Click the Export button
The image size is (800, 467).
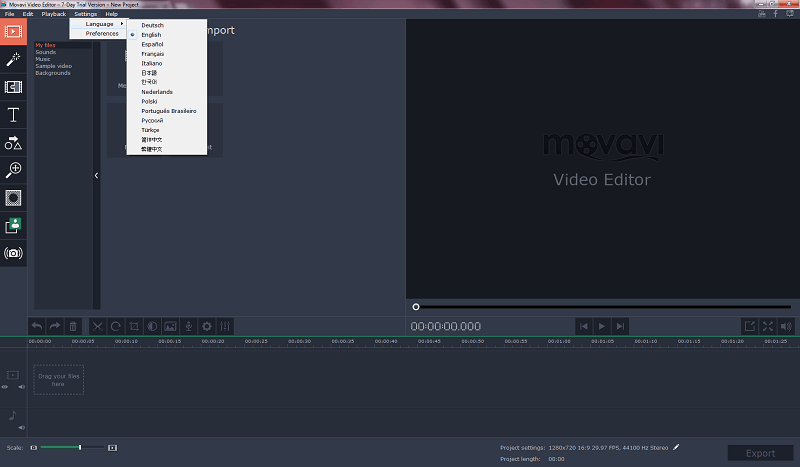(x=760, y=453)
